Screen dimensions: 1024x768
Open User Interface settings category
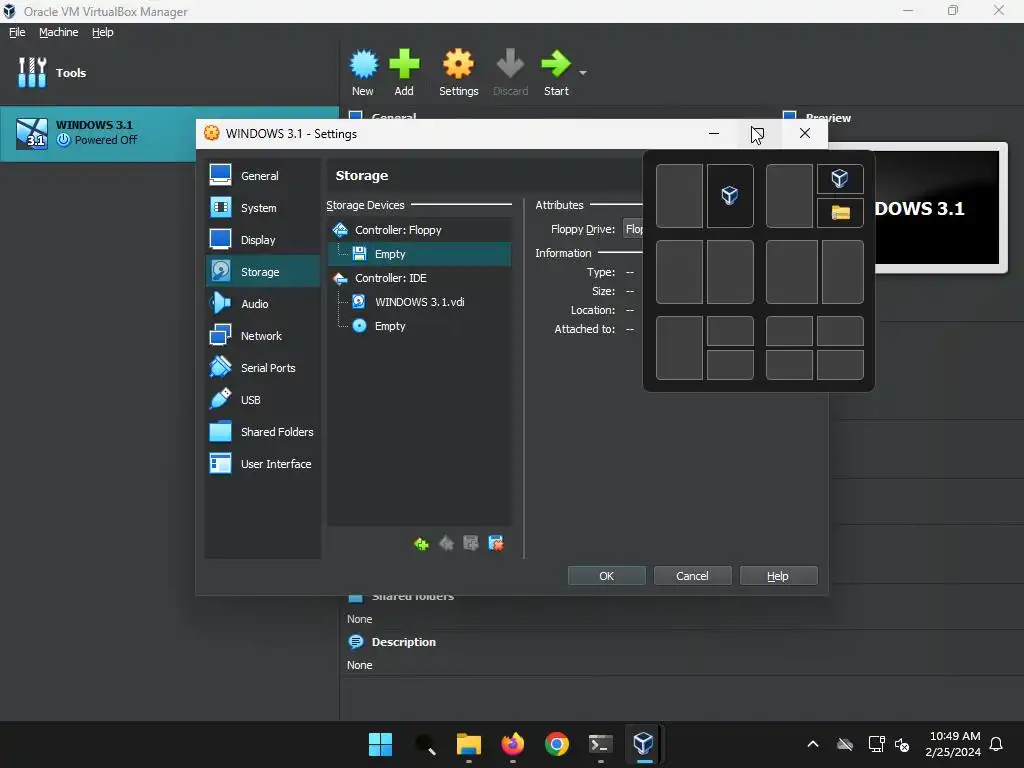tap(263, 464)
